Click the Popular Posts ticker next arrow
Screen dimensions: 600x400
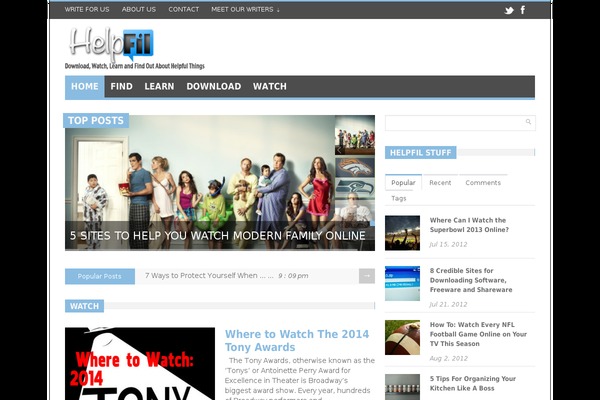coord(367,276)
